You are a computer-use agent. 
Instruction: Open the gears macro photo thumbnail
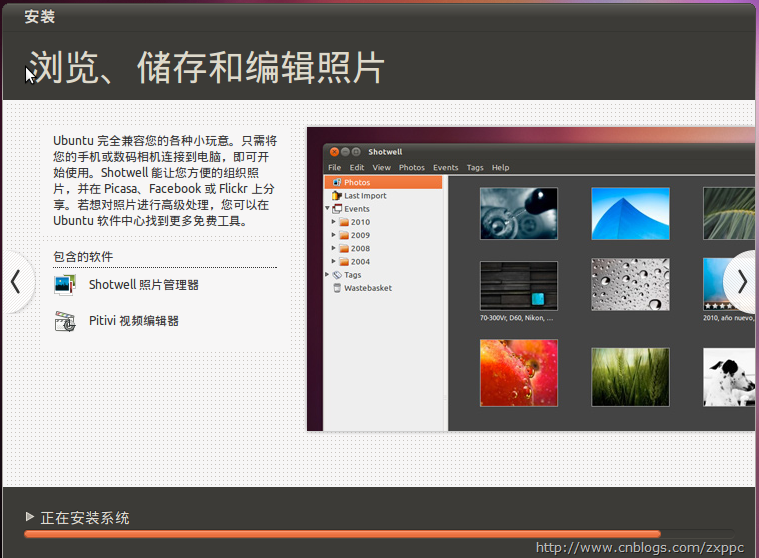518,213
